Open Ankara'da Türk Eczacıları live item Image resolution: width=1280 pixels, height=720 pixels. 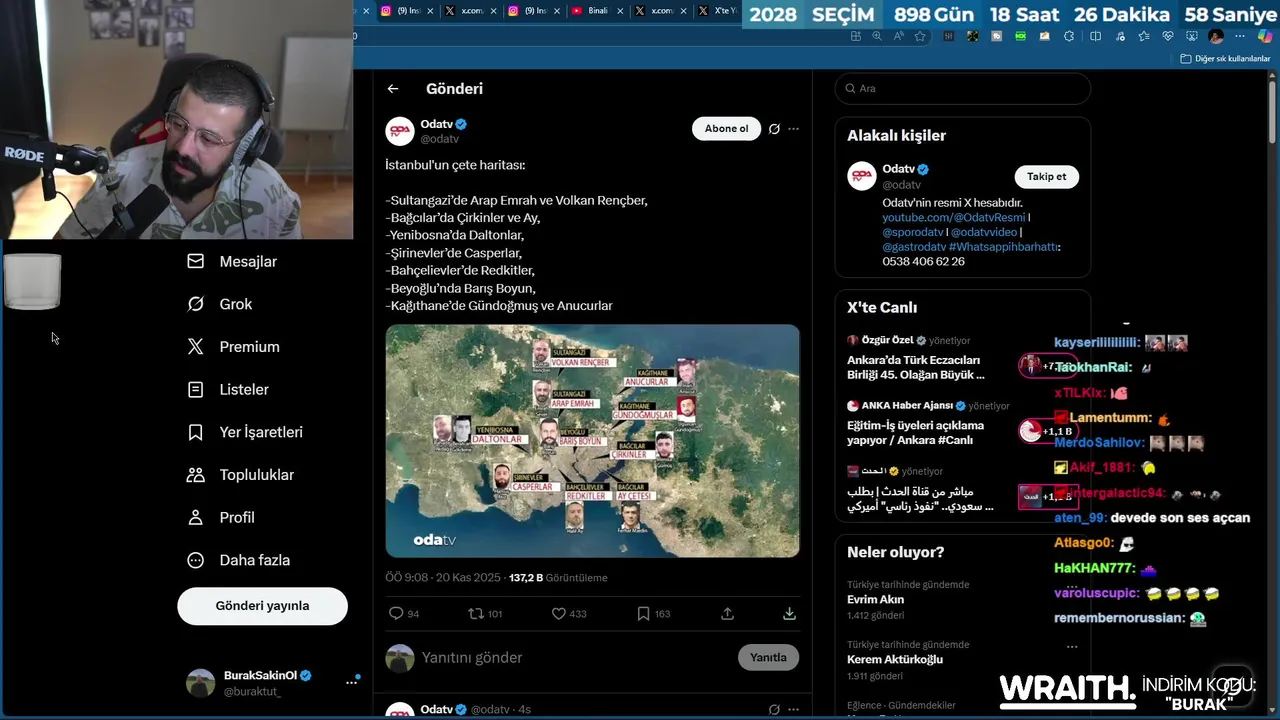(962, 358)
